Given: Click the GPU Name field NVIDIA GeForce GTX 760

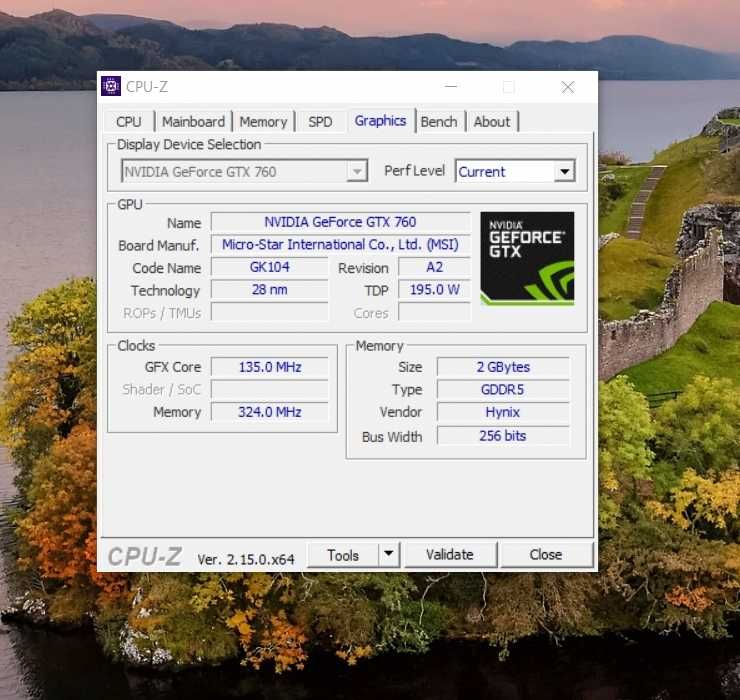Looking at the screenshot, I should pos(340,222).
